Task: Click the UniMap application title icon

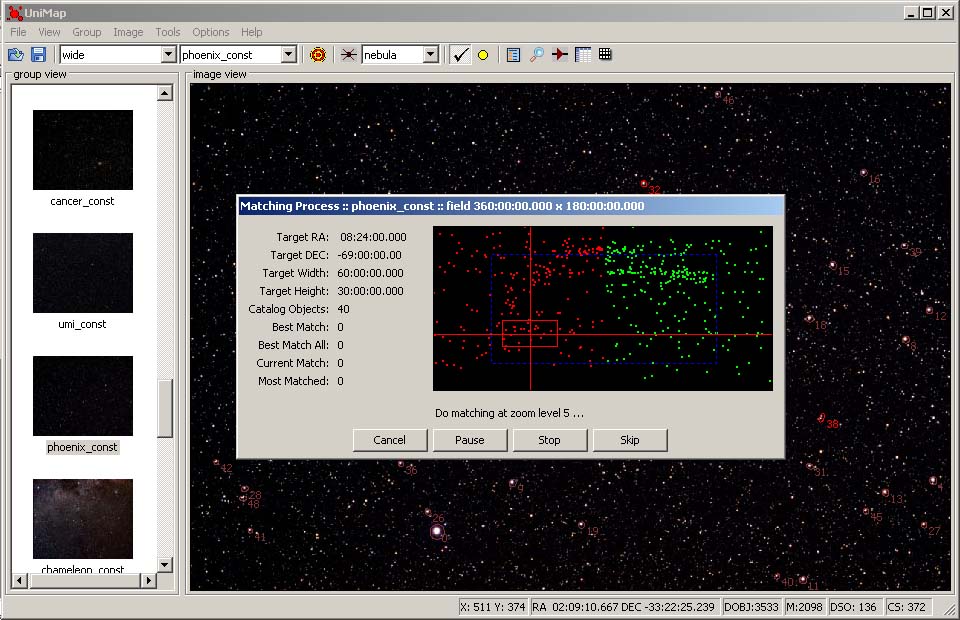Action: [14, 12]
